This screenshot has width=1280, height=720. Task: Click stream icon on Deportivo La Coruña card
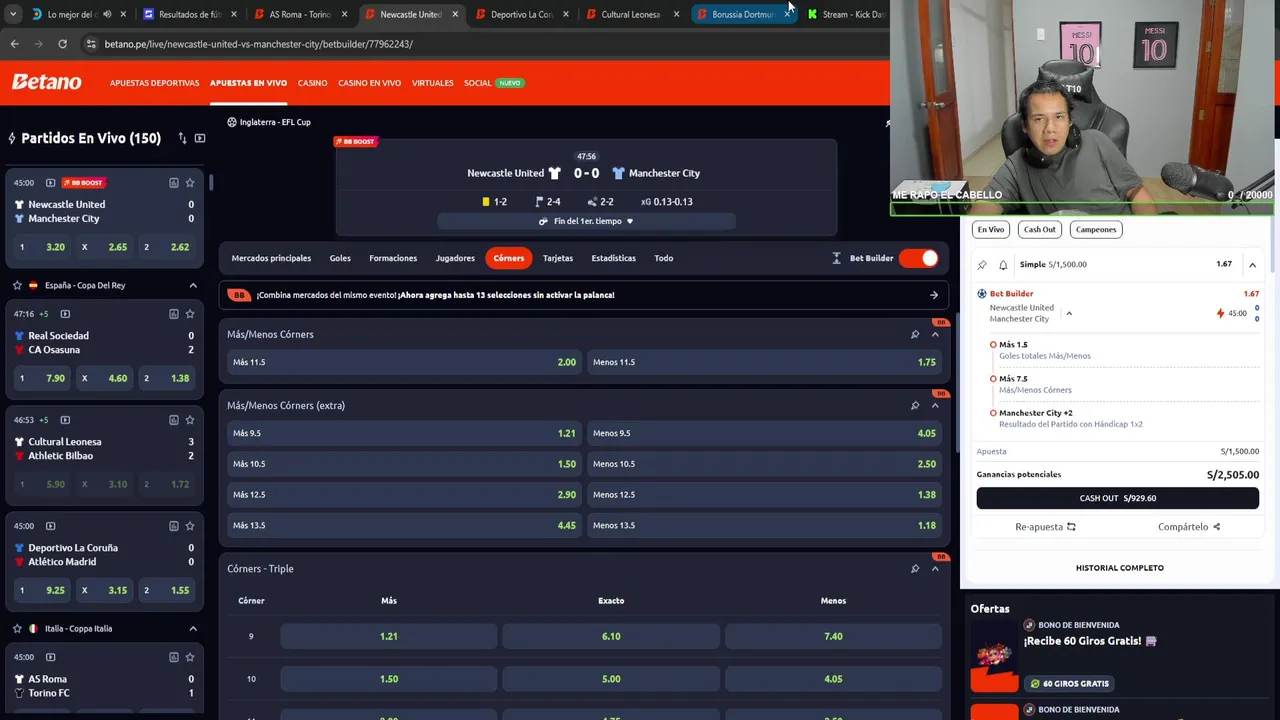tap(50, 526)
